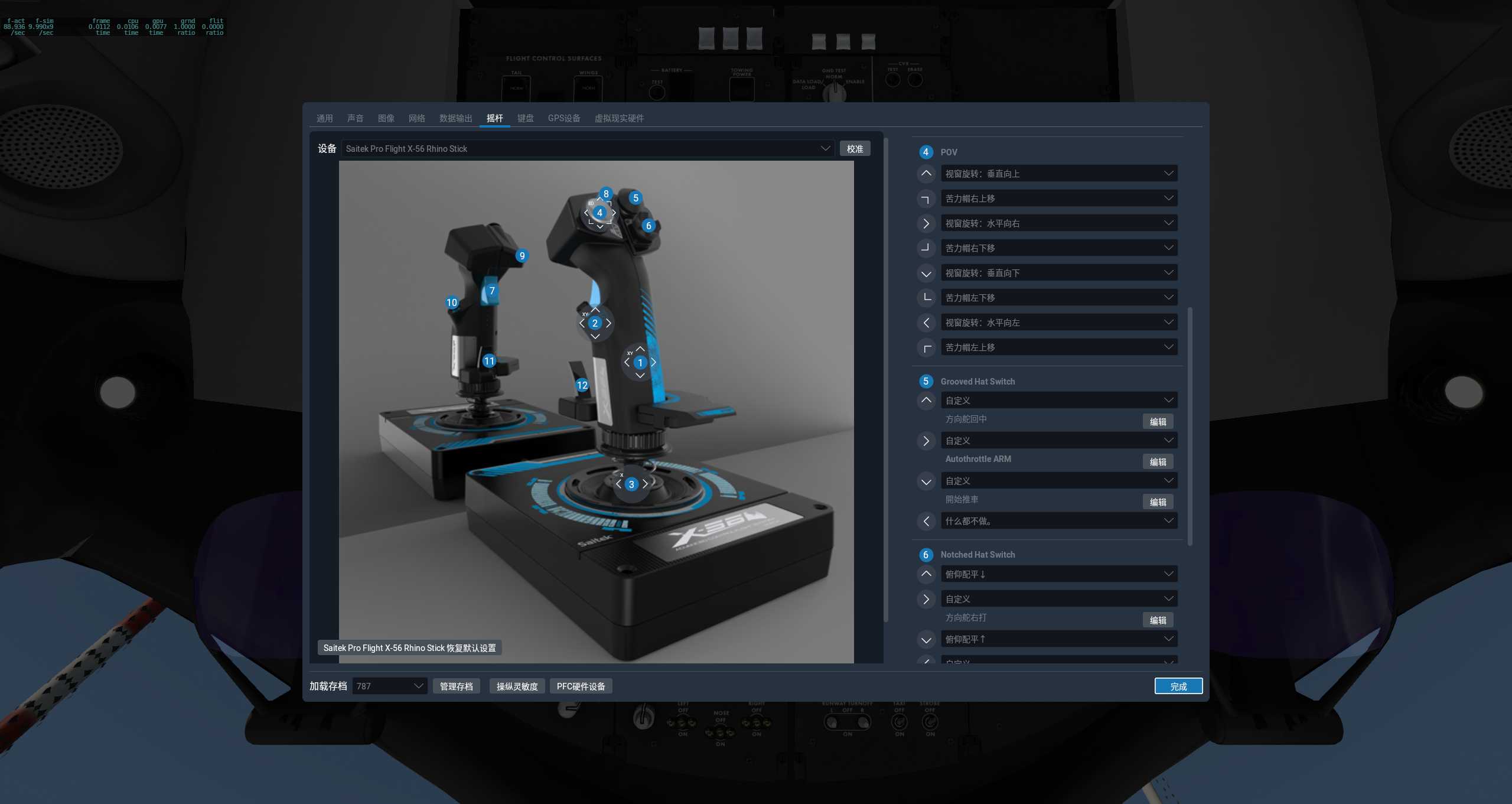Click marker 11 on the left stick
The image size is (1512, 804).
coord(489,361)
